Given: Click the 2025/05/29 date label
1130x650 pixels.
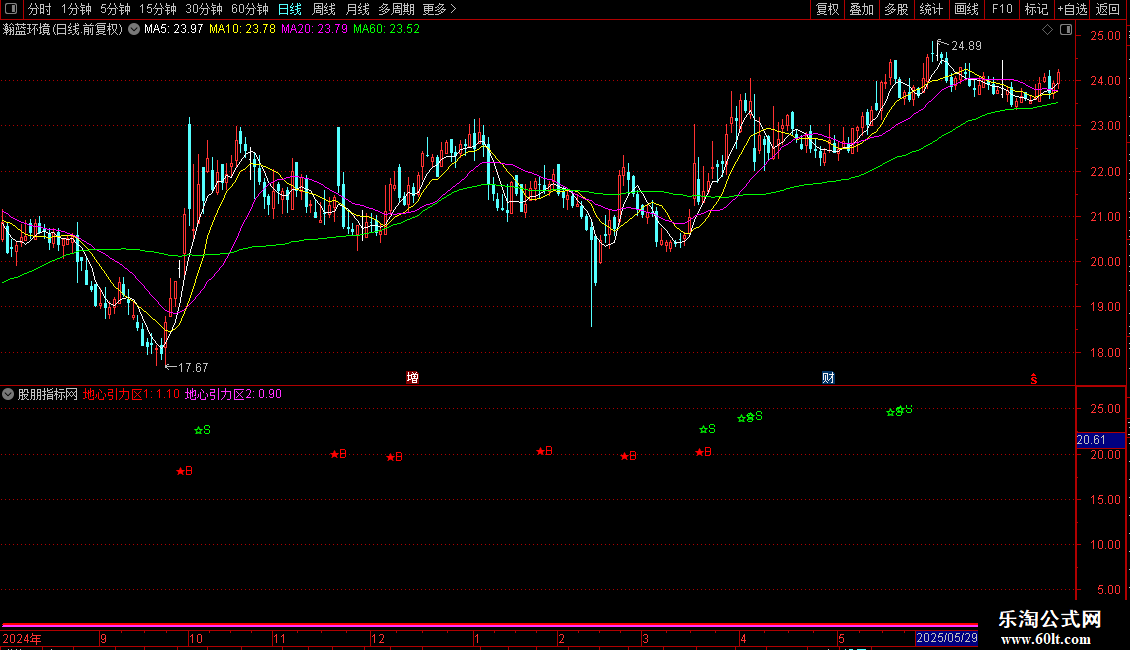Looking at the screenshot, I should tap(947, 638).
